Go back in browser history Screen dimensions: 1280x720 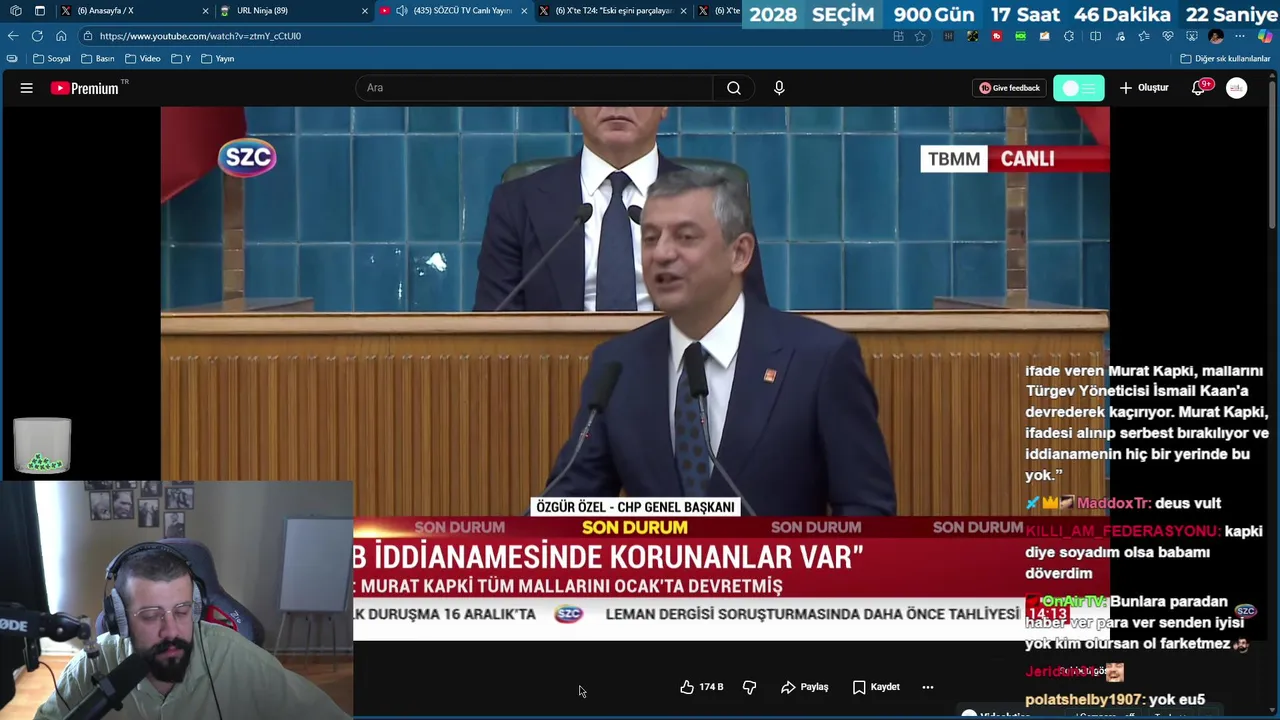coord(13,36)
